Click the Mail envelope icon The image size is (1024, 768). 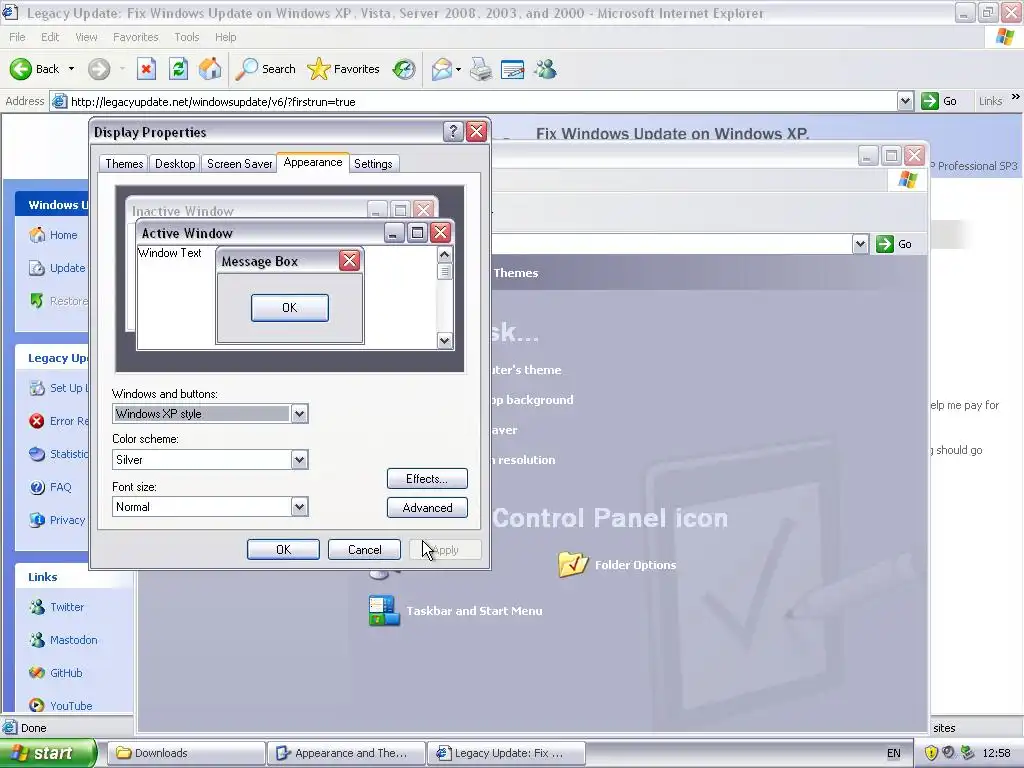441,69
